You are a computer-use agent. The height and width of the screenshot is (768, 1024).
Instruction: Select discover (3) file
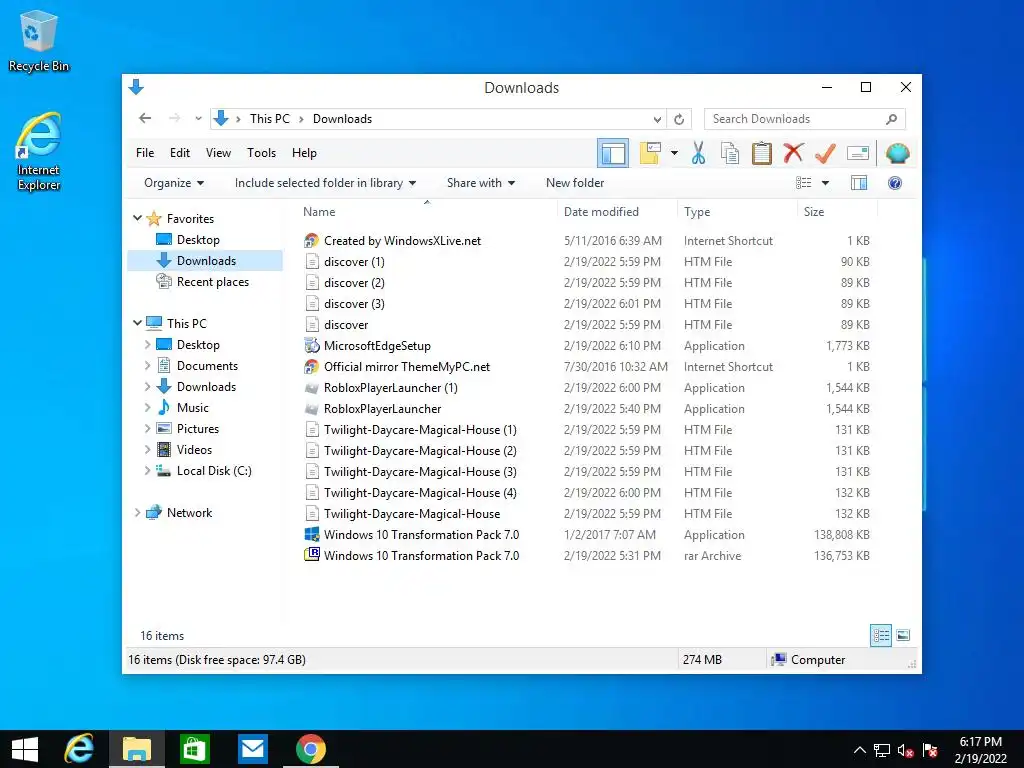(354, 304)
